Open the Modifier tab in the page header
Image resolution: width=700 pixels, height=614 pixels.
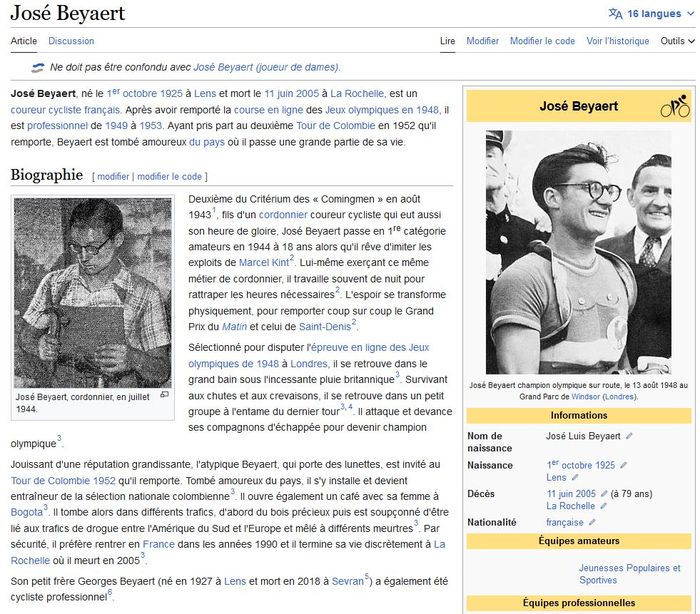point(482,41)
